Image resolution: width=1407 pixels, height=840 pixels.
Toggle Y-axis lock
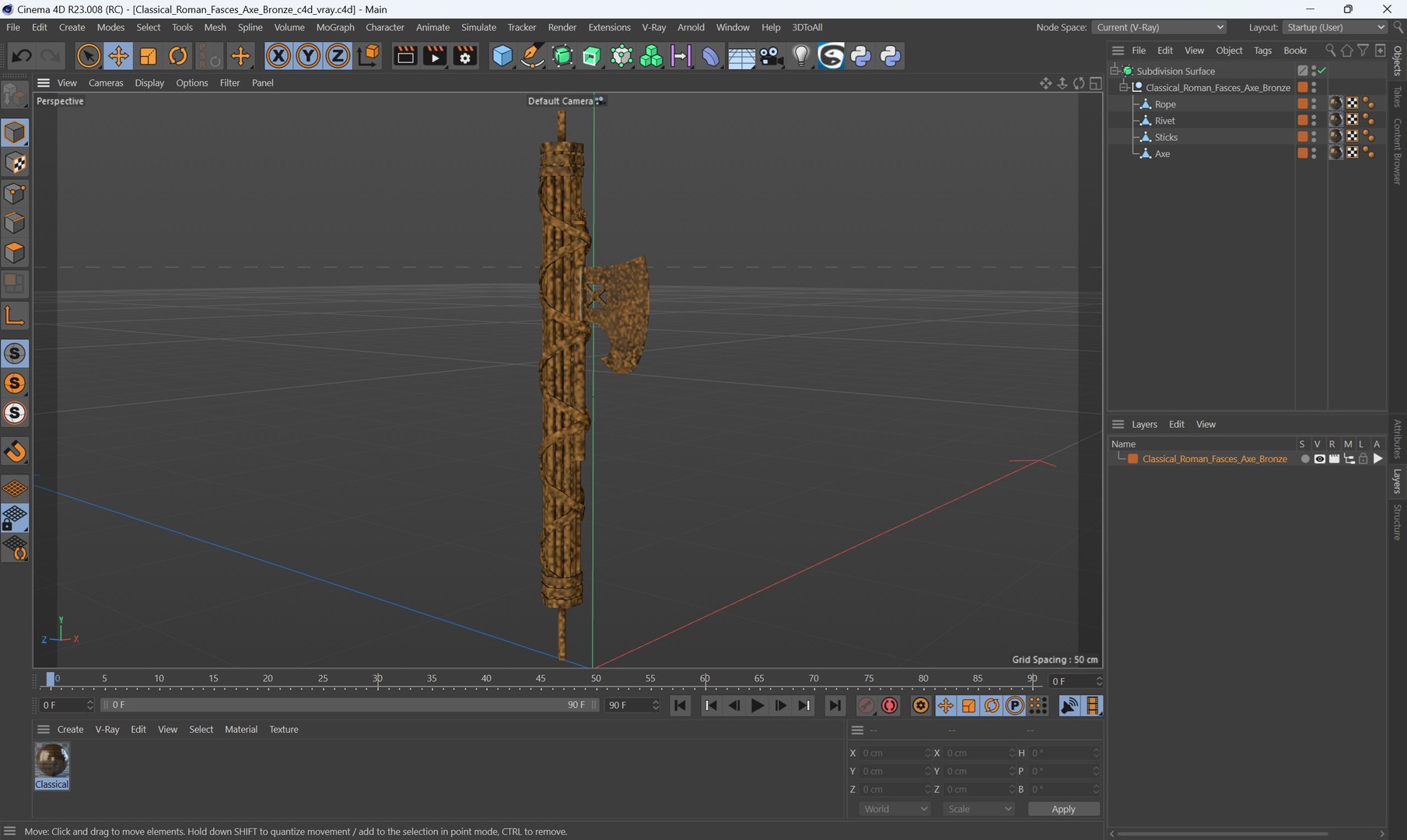coord(308,56)
